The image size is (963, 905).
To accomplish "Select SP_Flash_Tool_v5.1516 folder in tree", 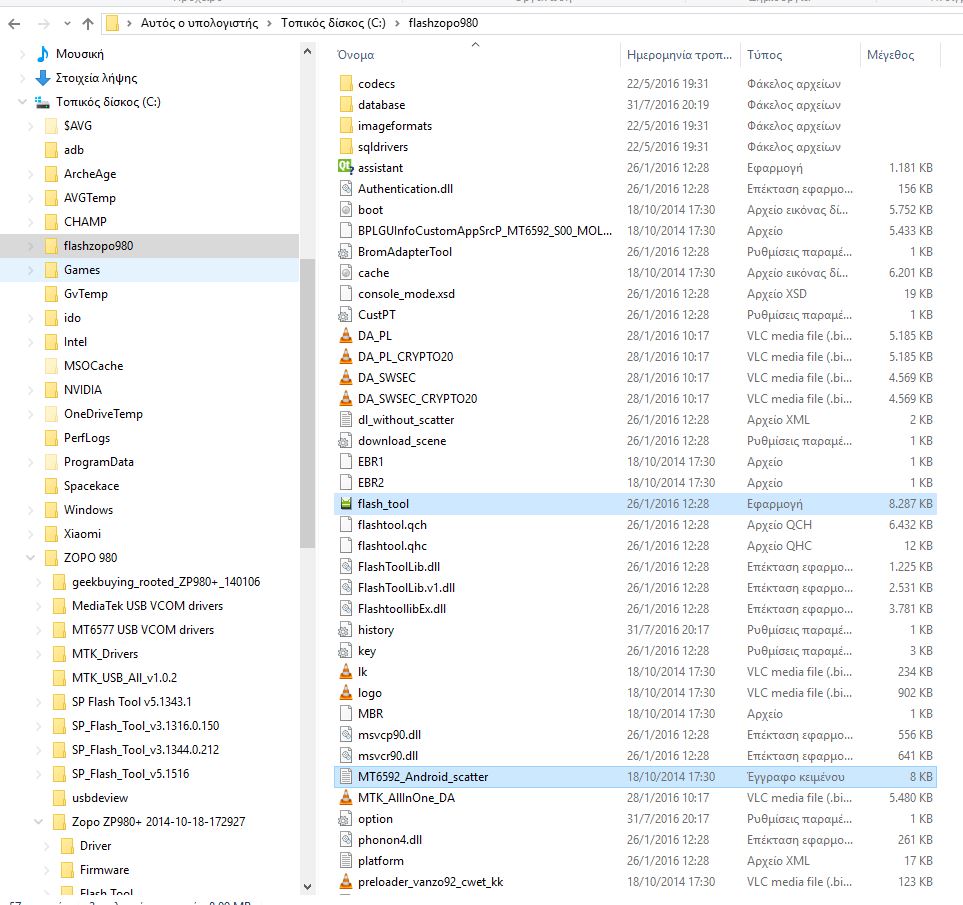I will tap(130, 774).
